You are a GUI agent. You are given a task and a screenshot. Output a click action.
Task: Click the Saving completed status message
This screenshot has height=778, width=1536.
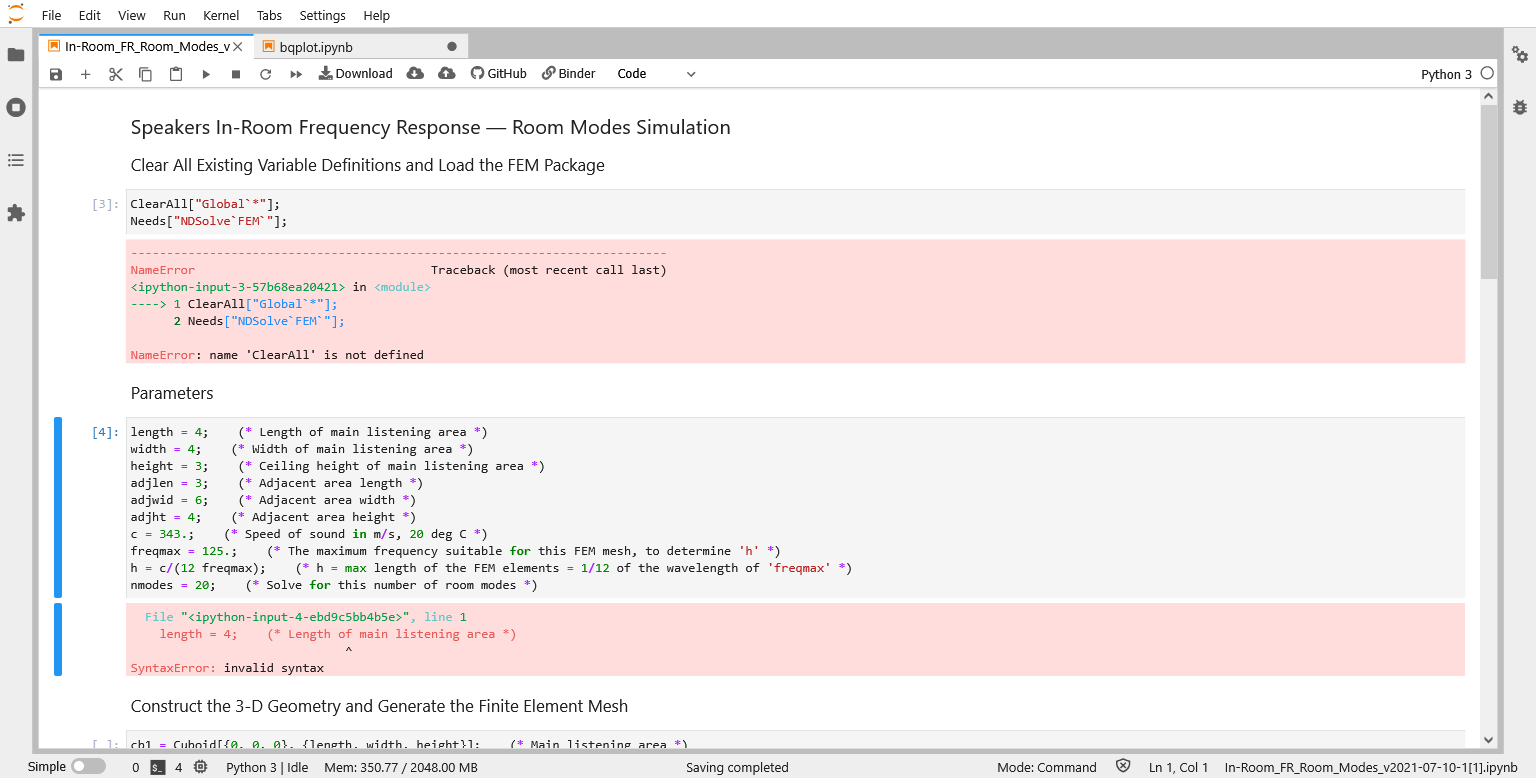pyautogui.click(x=737, y=768)
